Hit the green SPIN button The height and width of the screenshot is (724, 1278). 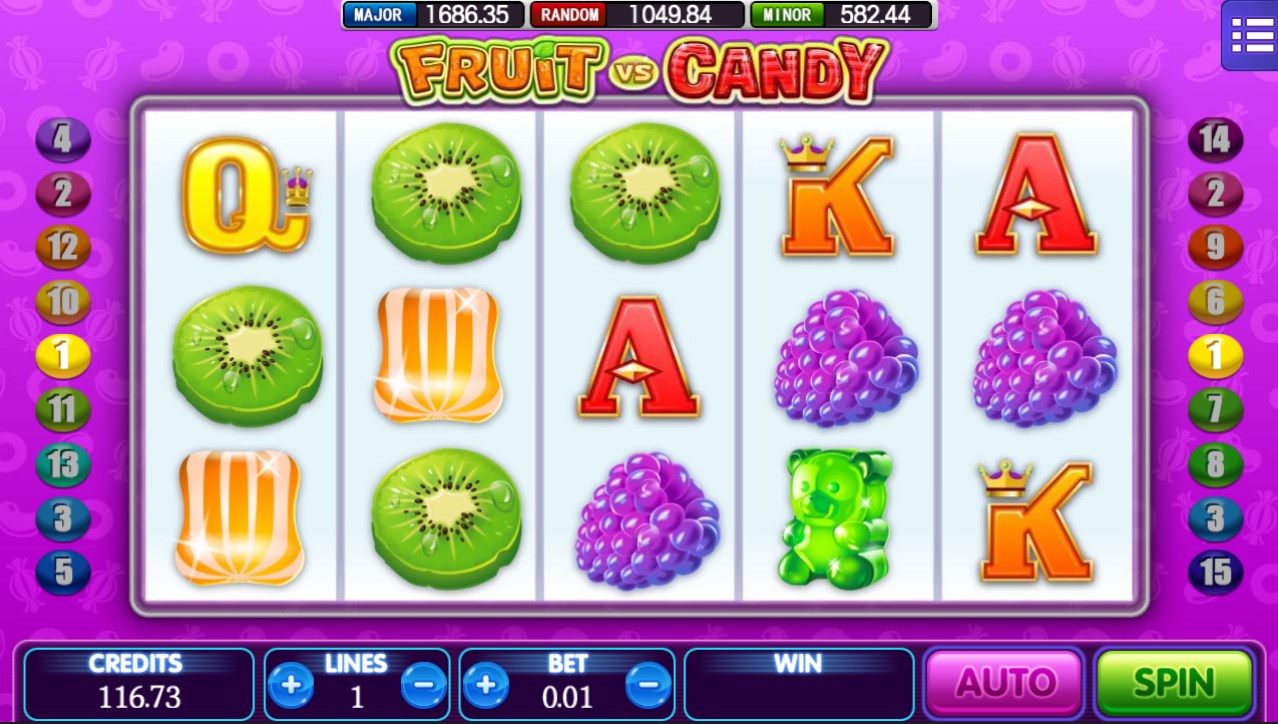pyautogui.click(x=1175, y=684)
